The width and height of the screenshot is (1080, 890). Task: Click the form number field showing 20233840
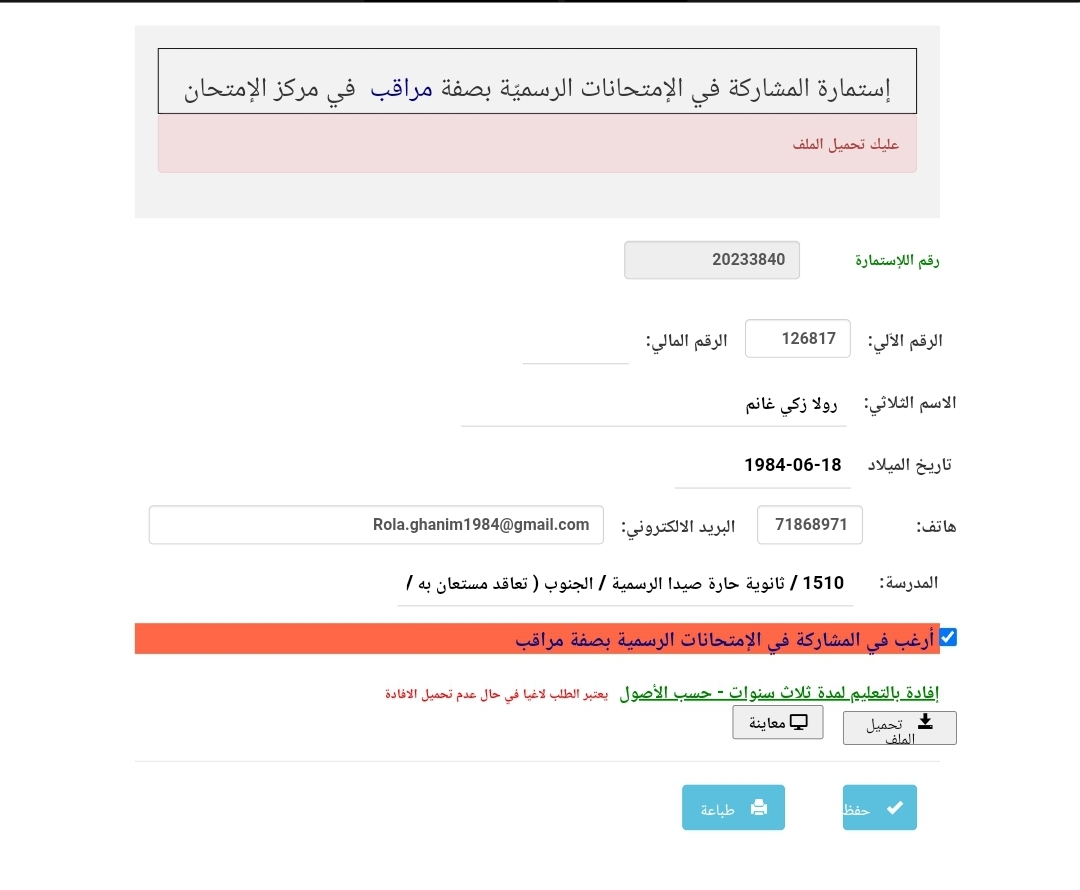(x=712, y=260)
